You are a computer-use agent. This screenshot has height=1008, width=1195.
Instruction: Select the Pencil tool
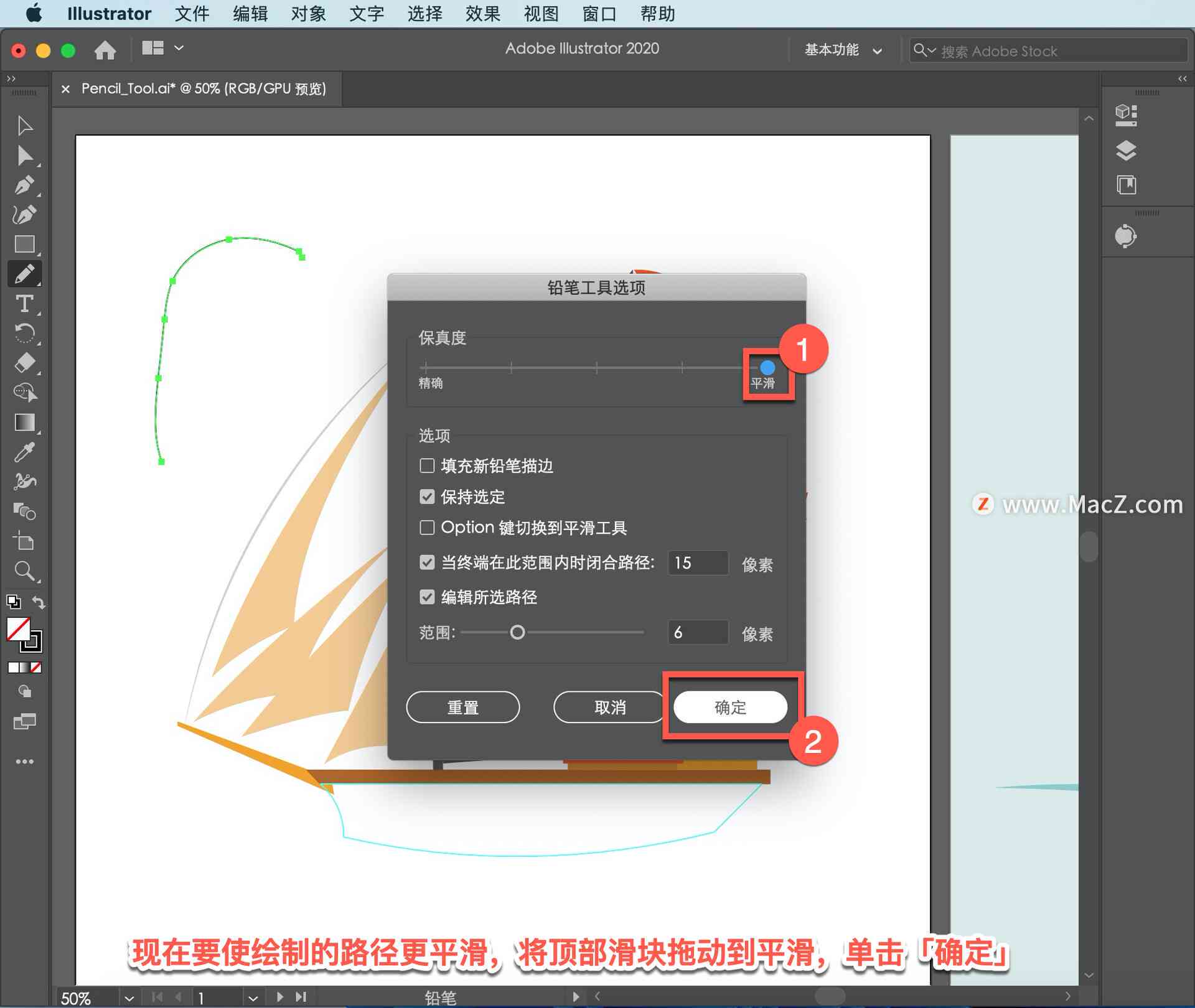(24, 274)
